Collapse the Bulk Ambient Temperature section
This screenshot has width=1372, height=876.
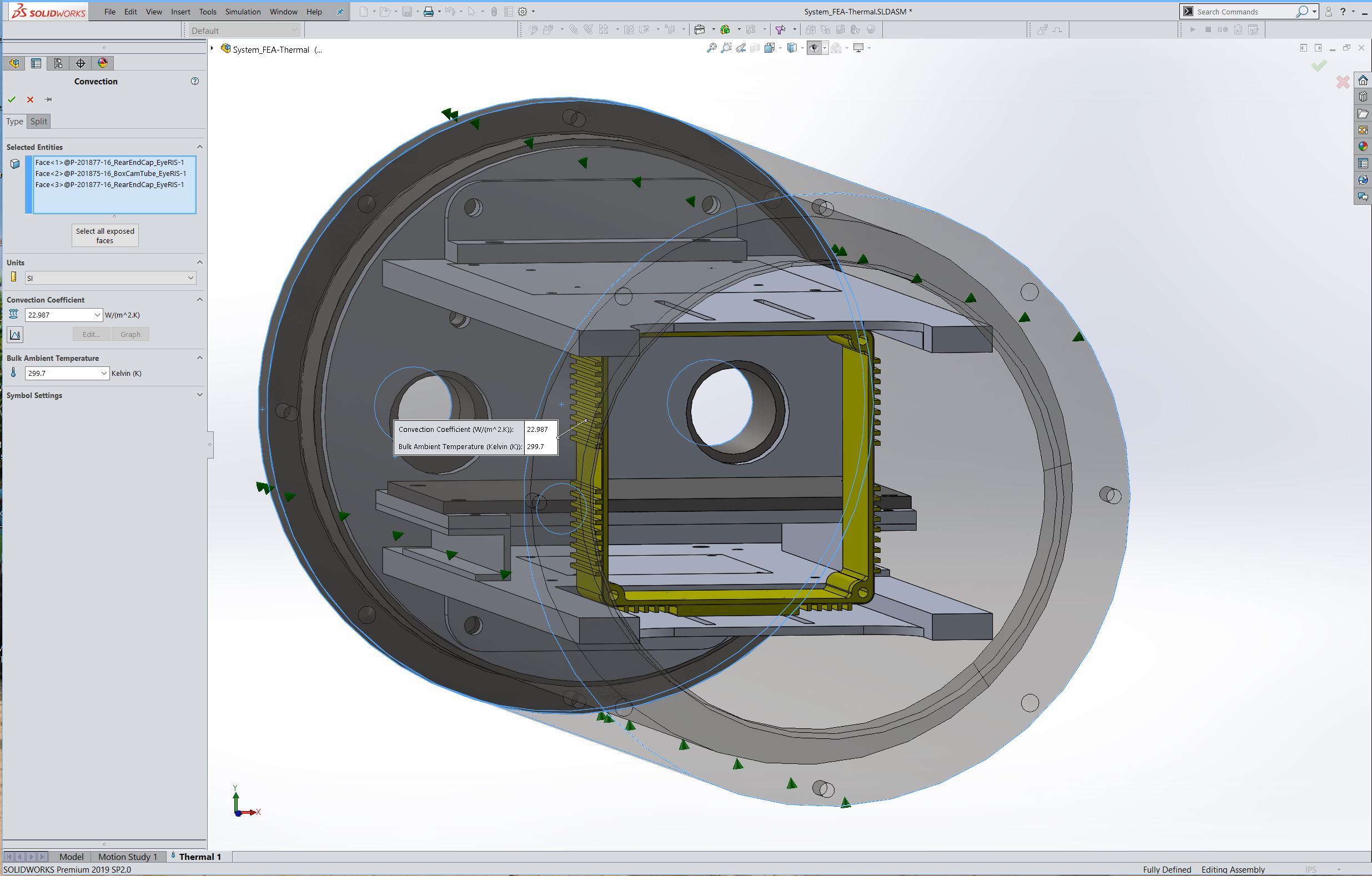point(199,358)
